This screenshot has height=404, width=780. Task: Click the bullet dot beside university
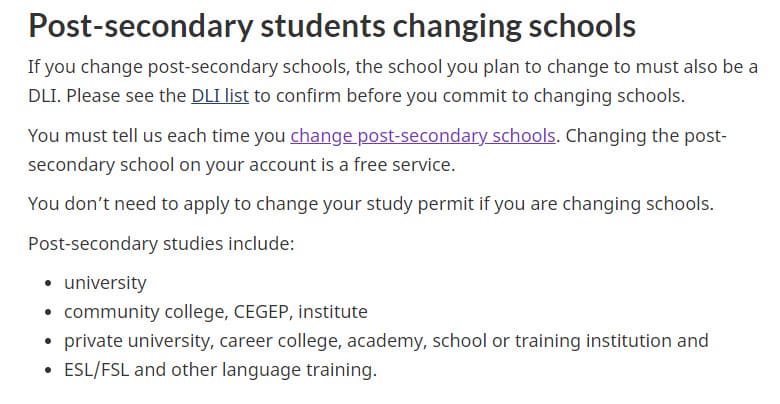click(48, 283)
